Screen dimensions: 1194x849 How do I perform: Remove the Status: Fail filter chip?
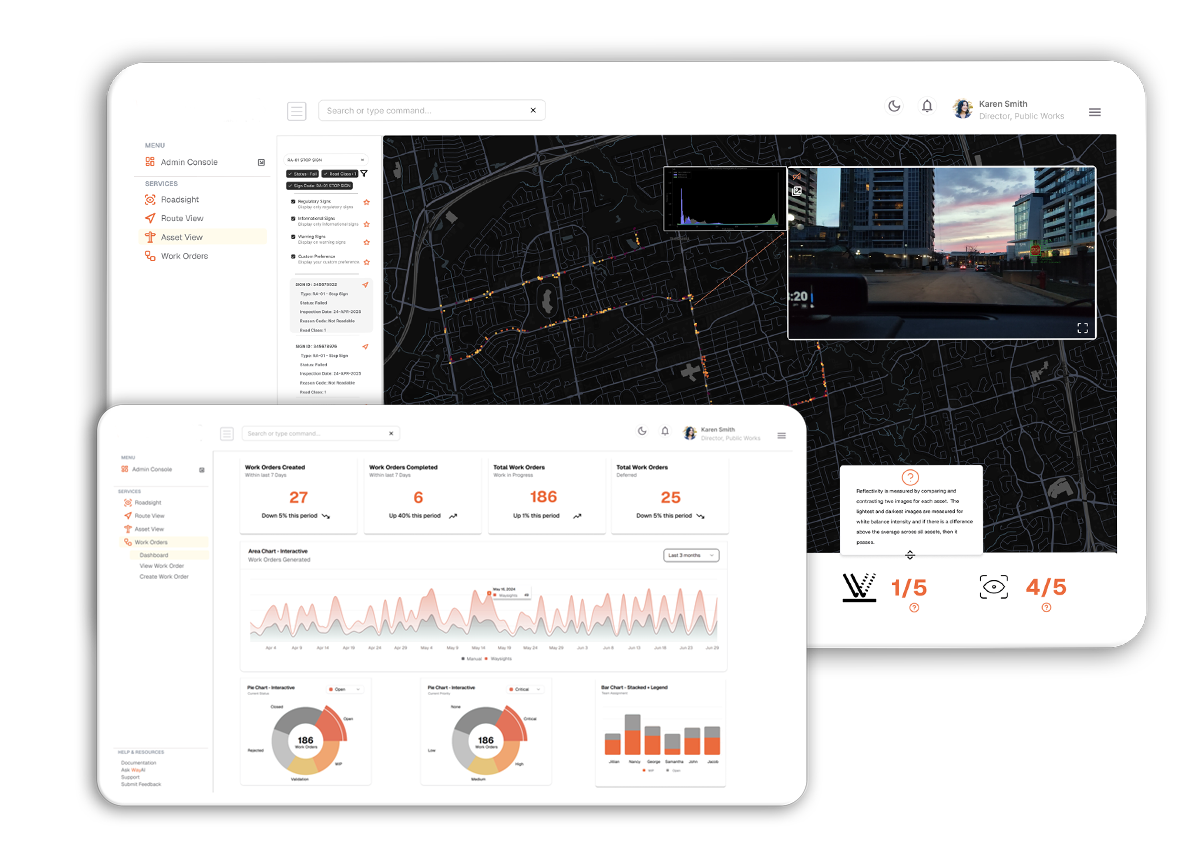click(302, 174)
